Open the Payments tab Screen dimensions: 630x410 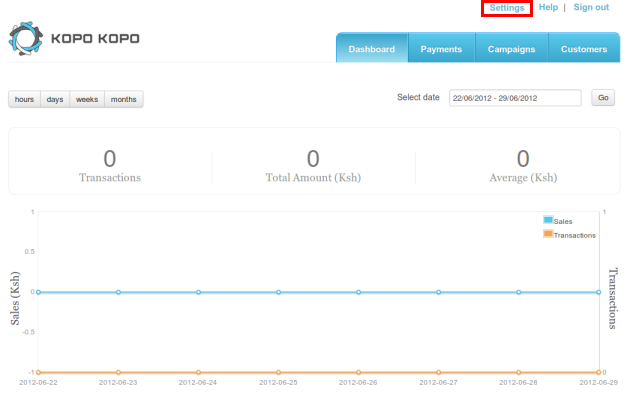[441, 49]
